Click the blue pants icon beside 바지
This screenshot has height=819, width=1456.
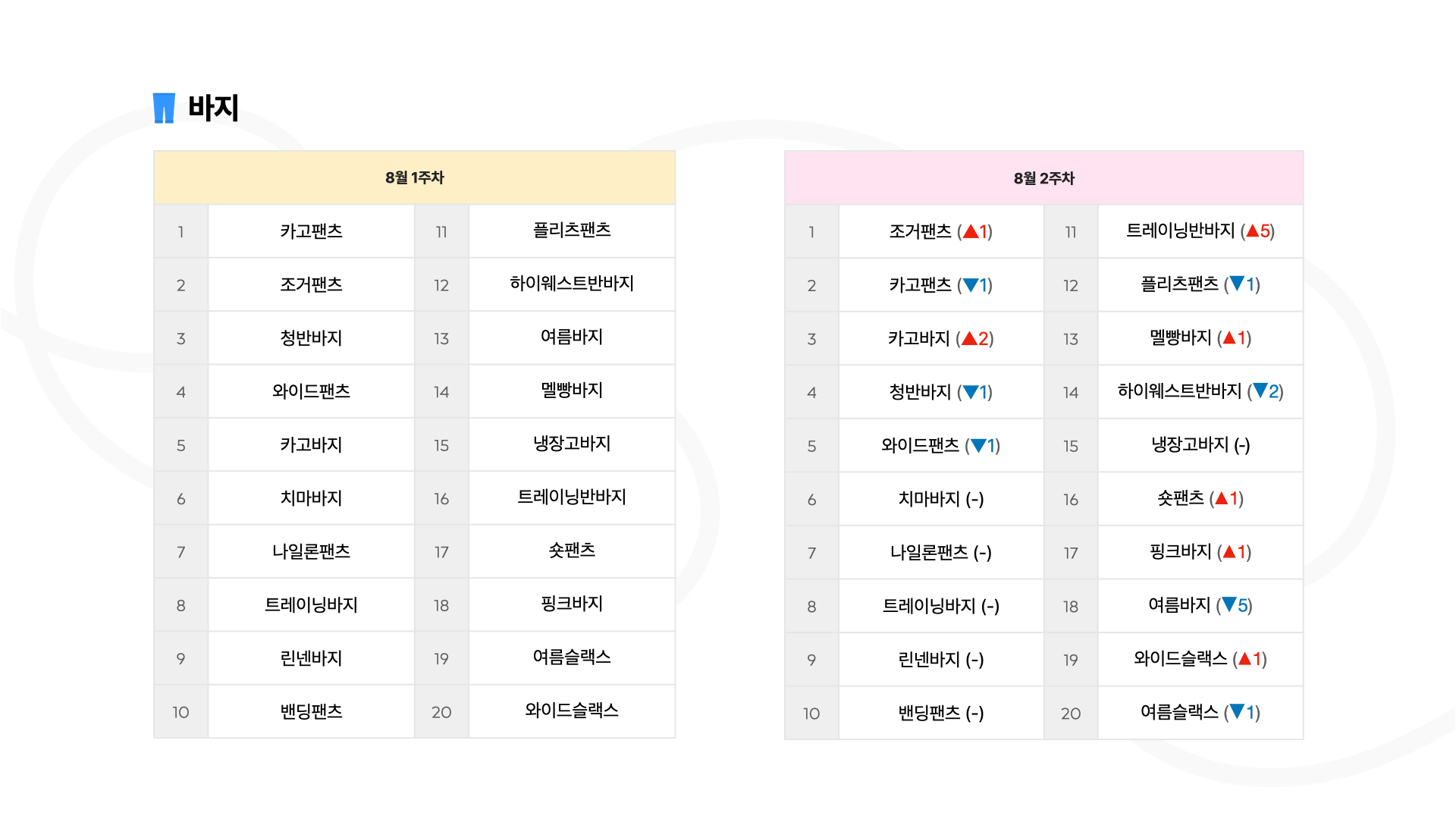coord(164,108)
